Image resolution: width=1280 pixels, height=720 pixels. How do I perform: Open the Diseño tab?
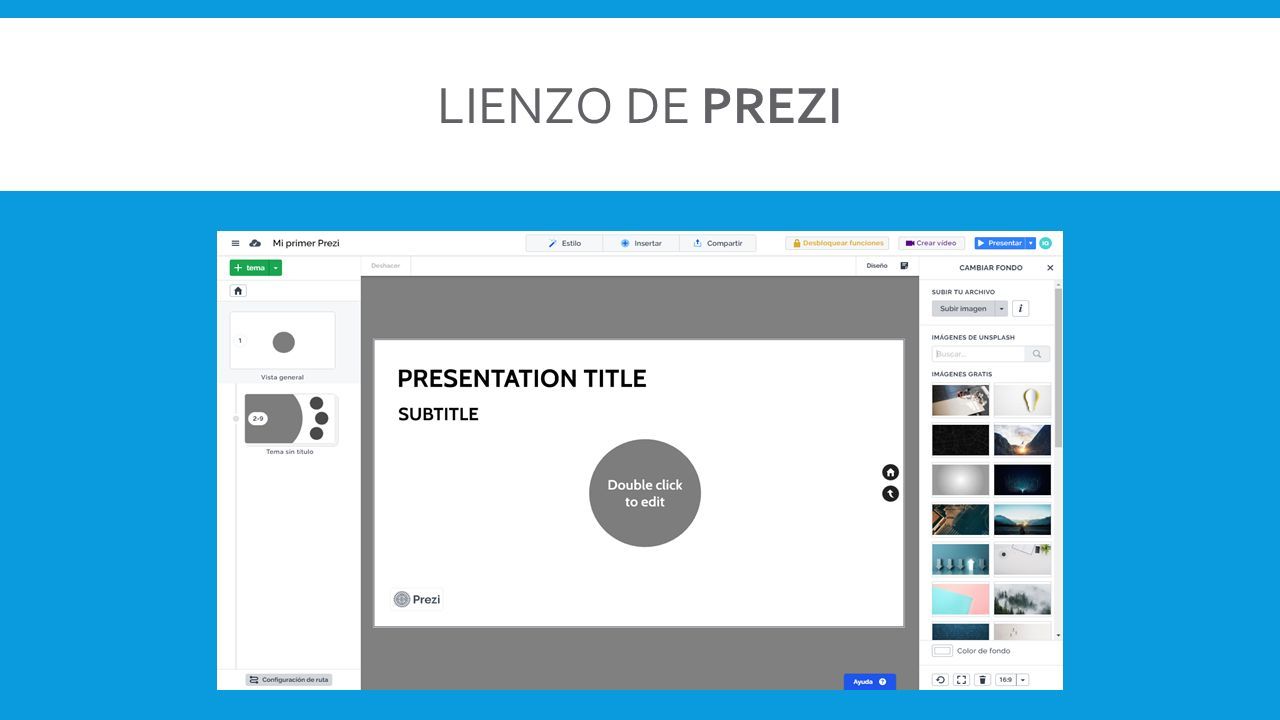(x=877, y=266)
